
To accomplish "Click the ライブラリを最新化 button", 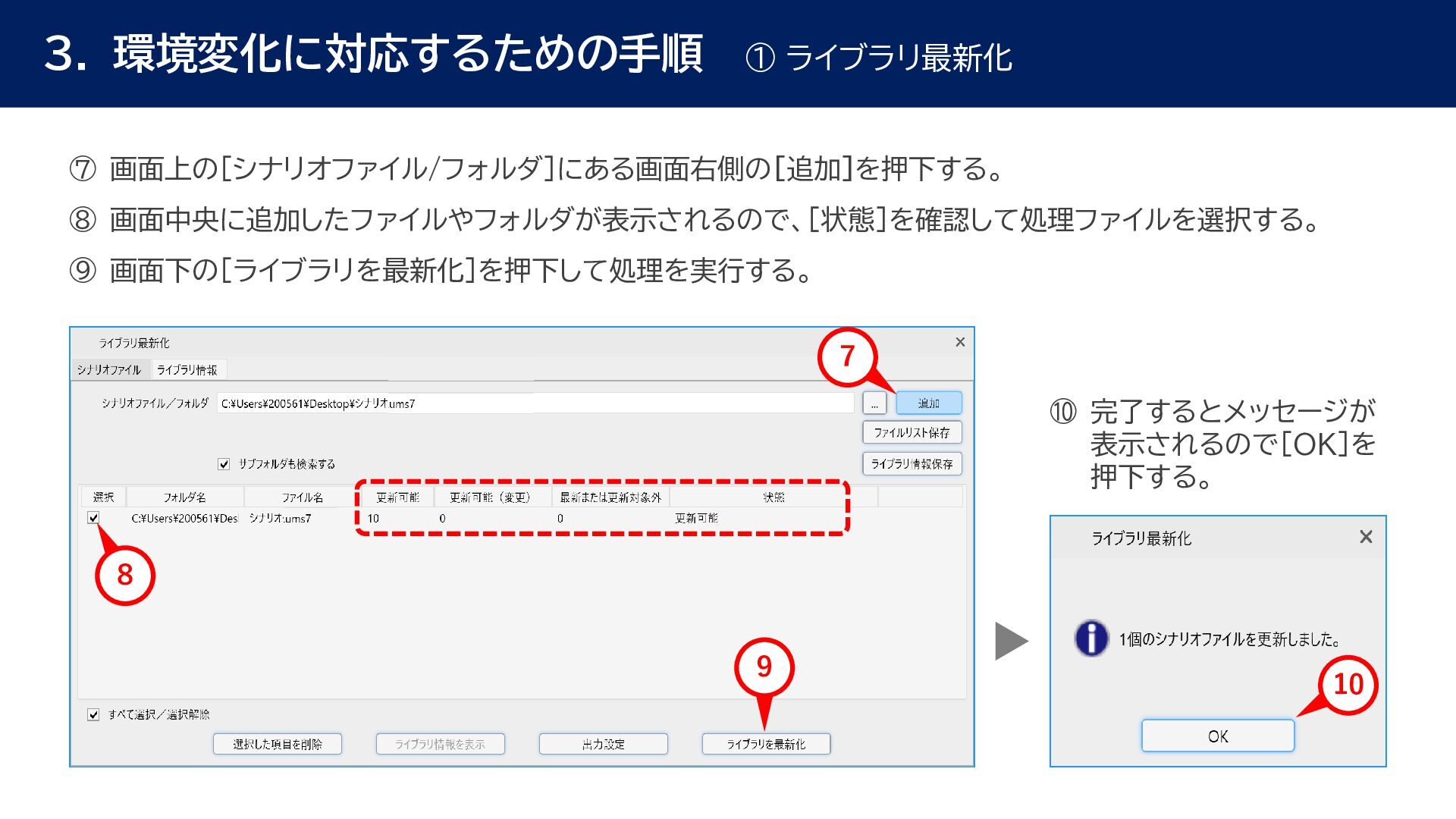I will [766, 744].
